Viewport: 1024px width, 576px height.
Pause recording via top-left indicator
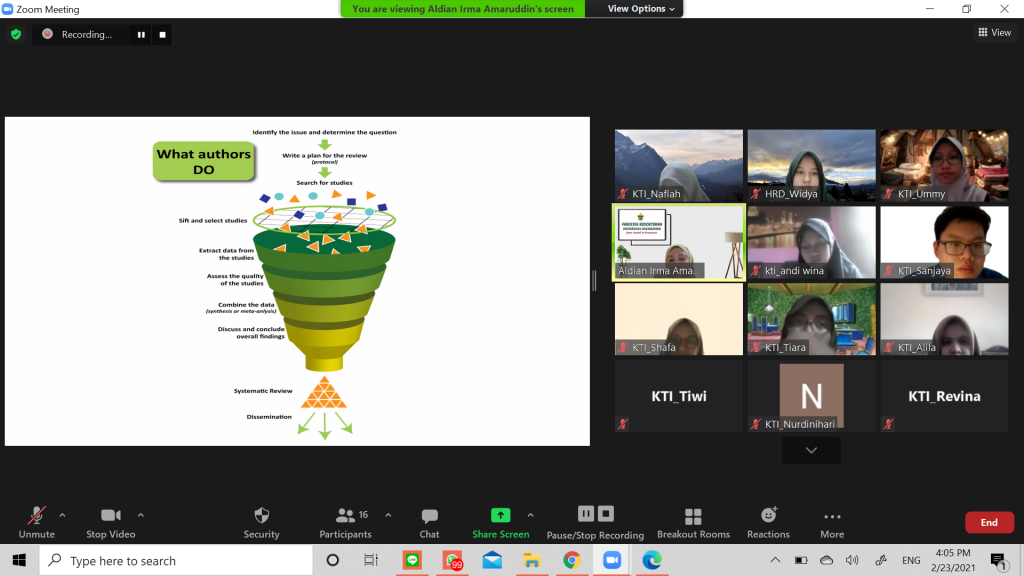(x=141, y=35)
